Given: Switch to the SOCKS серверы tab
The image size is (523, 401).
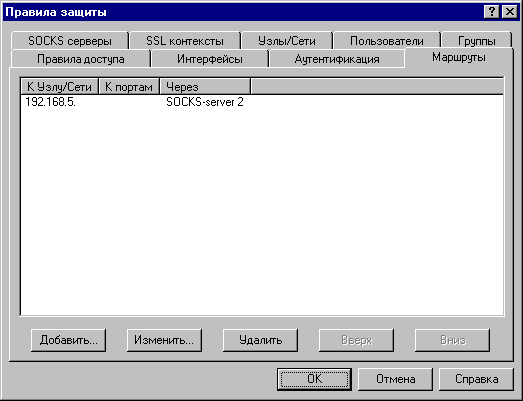Looking at the screenshot, I should 70,41.
